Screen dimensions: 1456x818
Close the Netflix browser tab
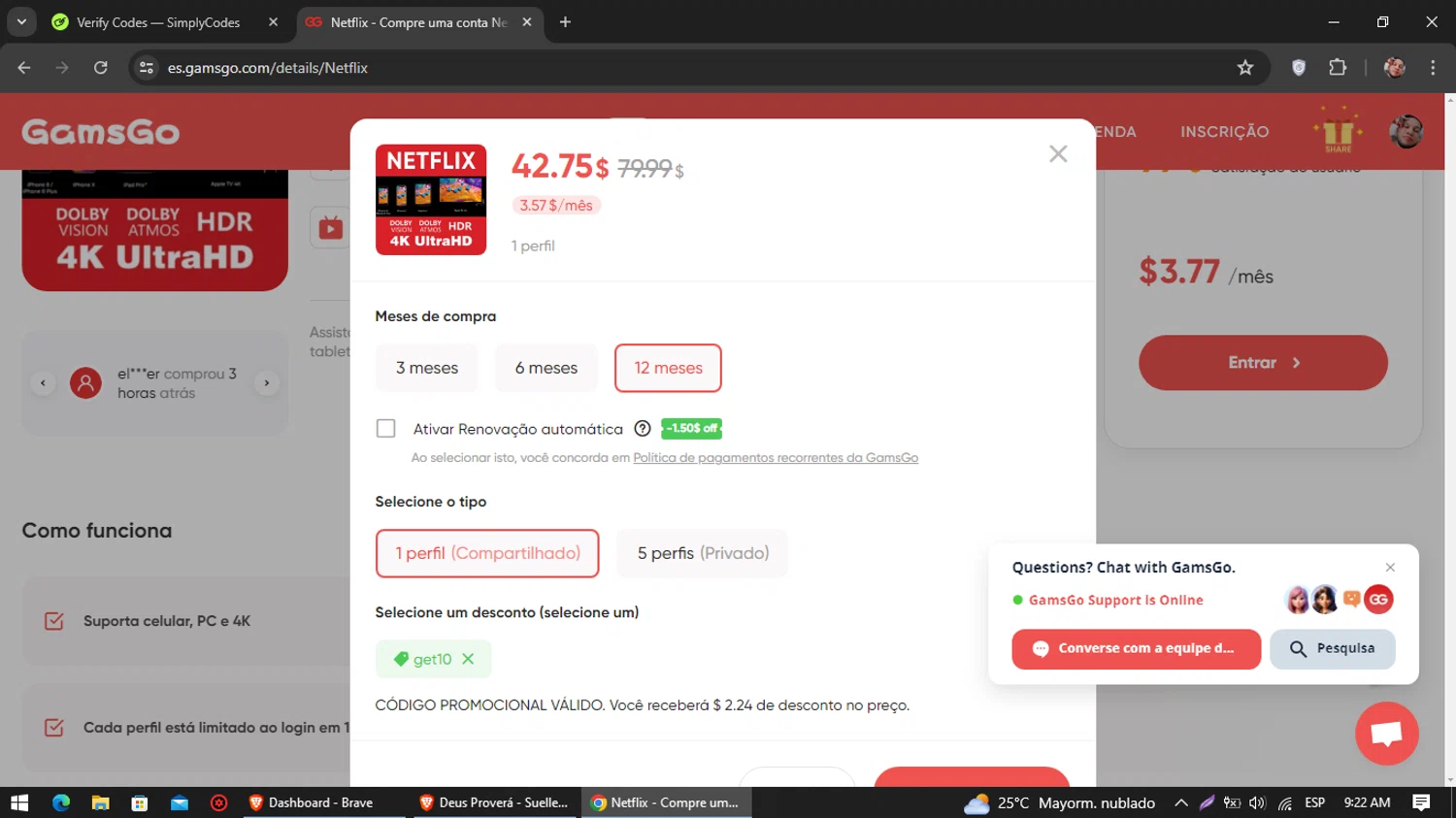point(527,22)
